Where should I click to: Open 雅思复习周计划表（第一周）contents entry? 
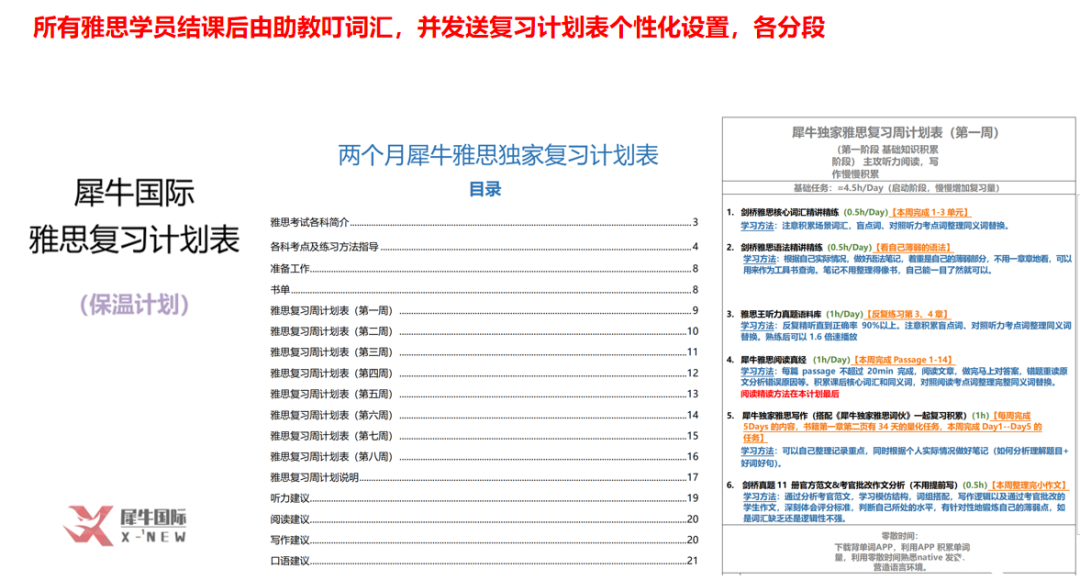click(484, 311)
